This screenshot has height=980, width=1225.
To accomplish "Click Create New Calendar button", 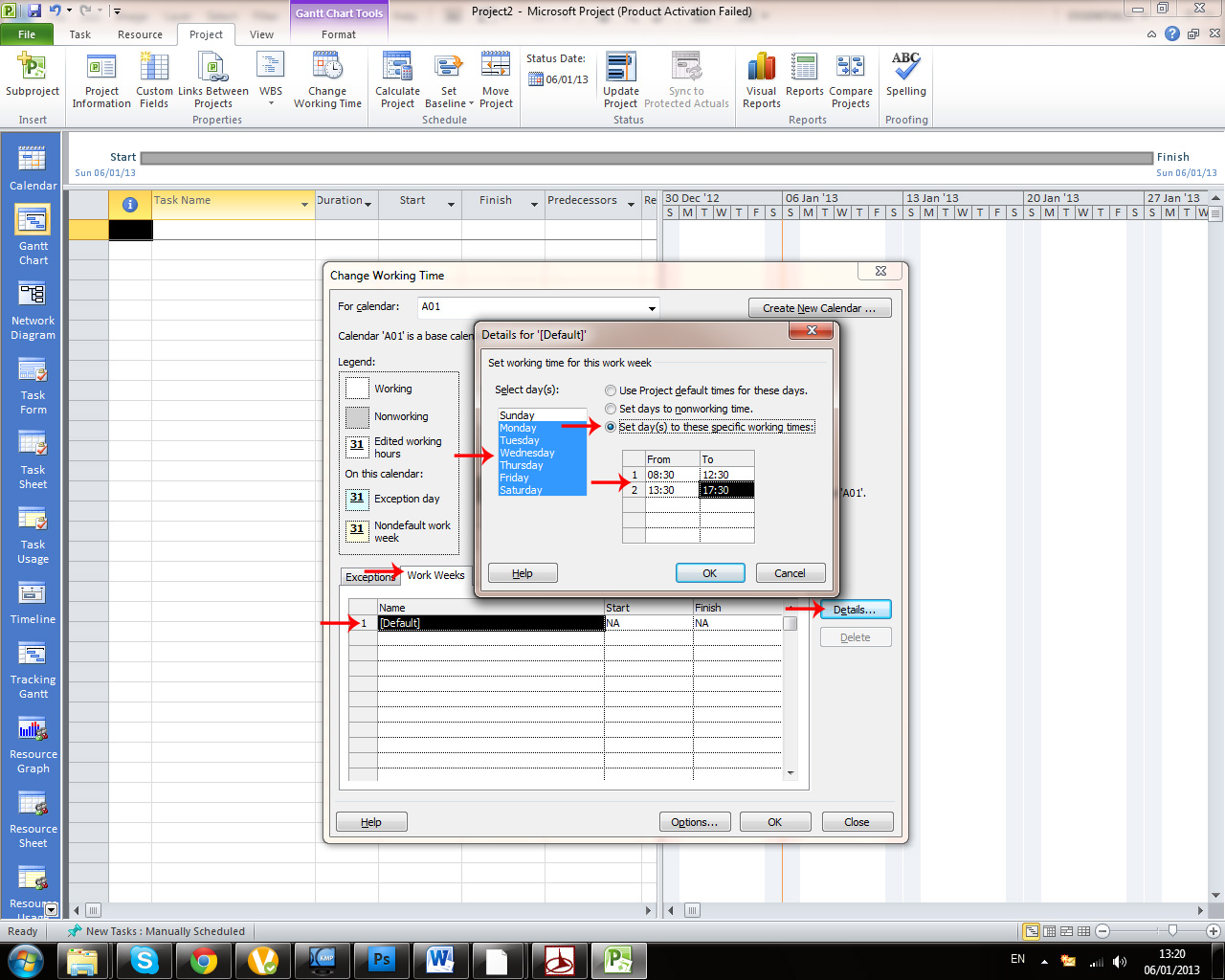I will 819,308.
